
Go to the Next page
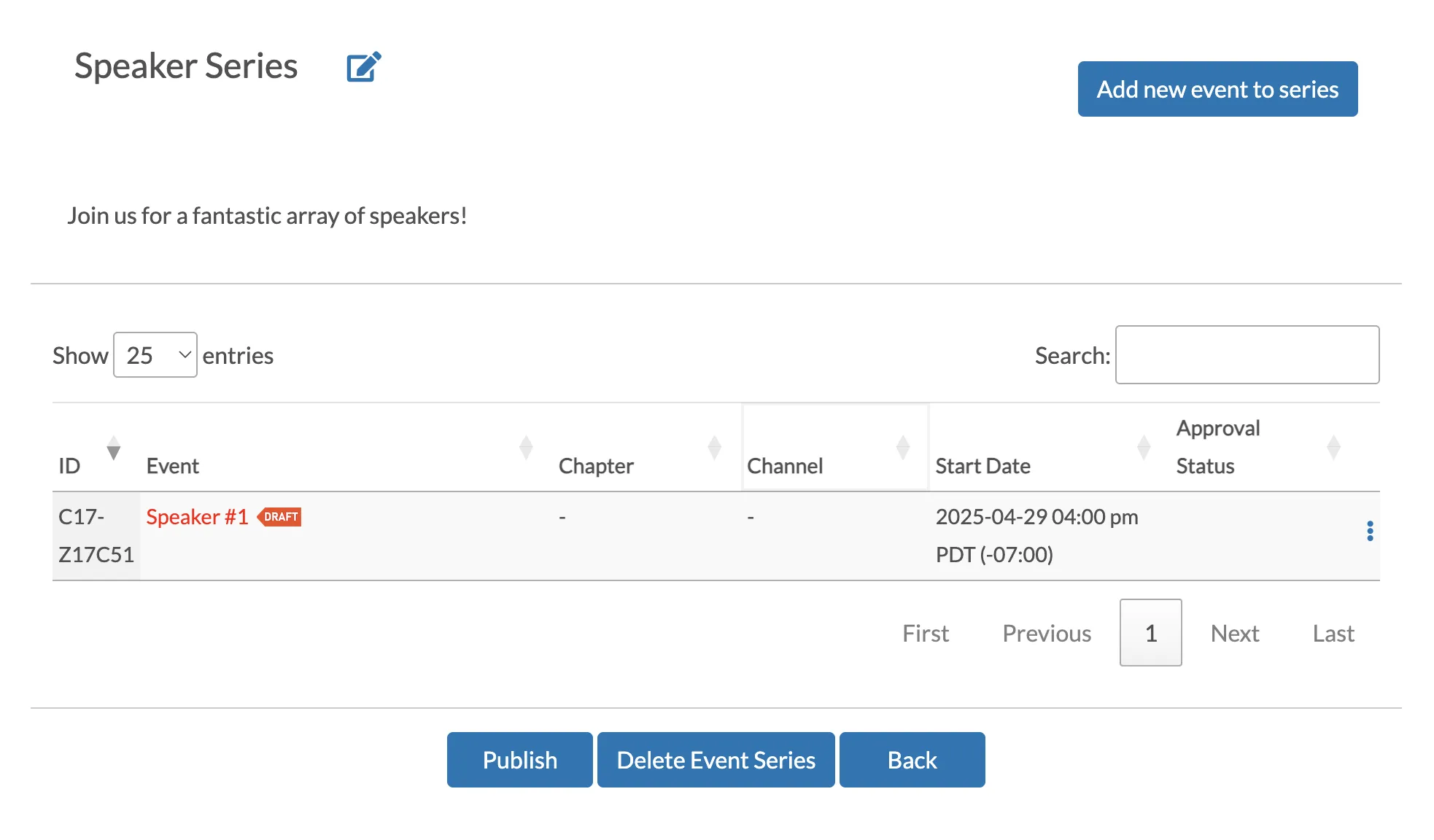pyautogui.click(x=1235, y=633)
